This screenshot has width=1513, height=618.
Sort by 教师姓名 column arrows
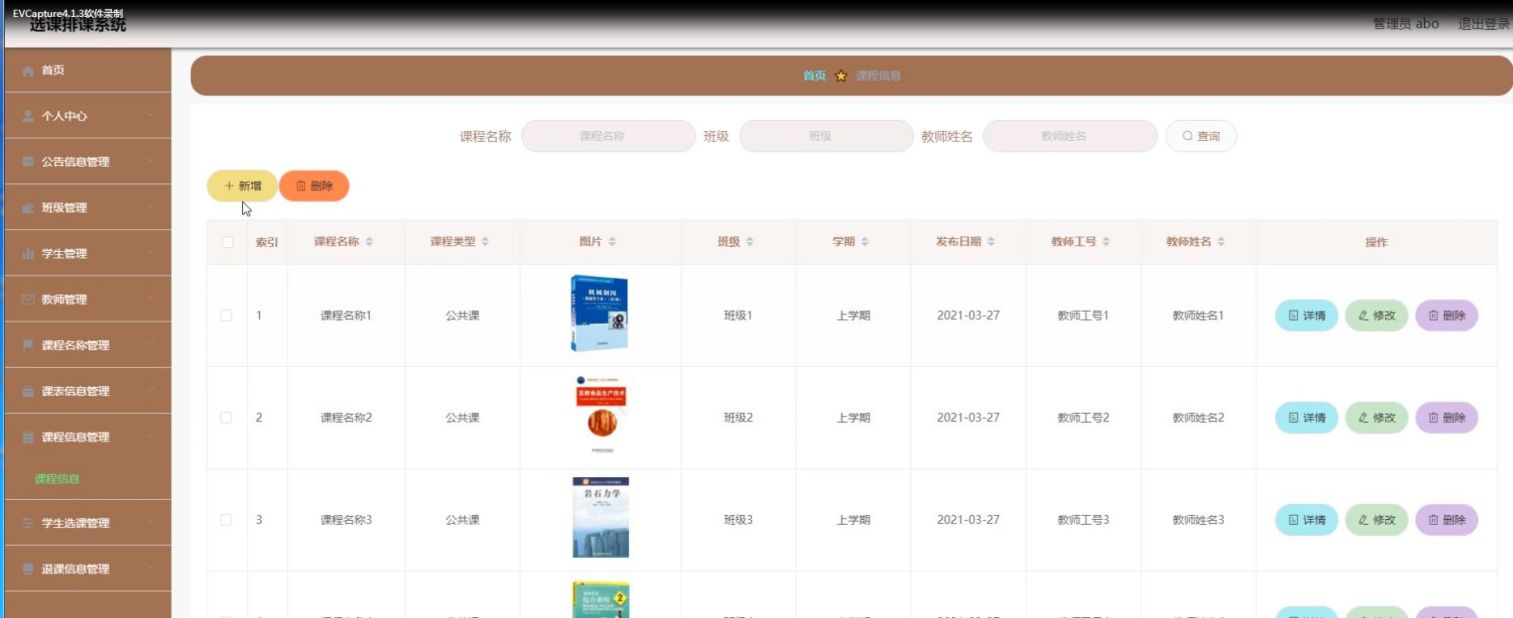(x=1221, y=242)
